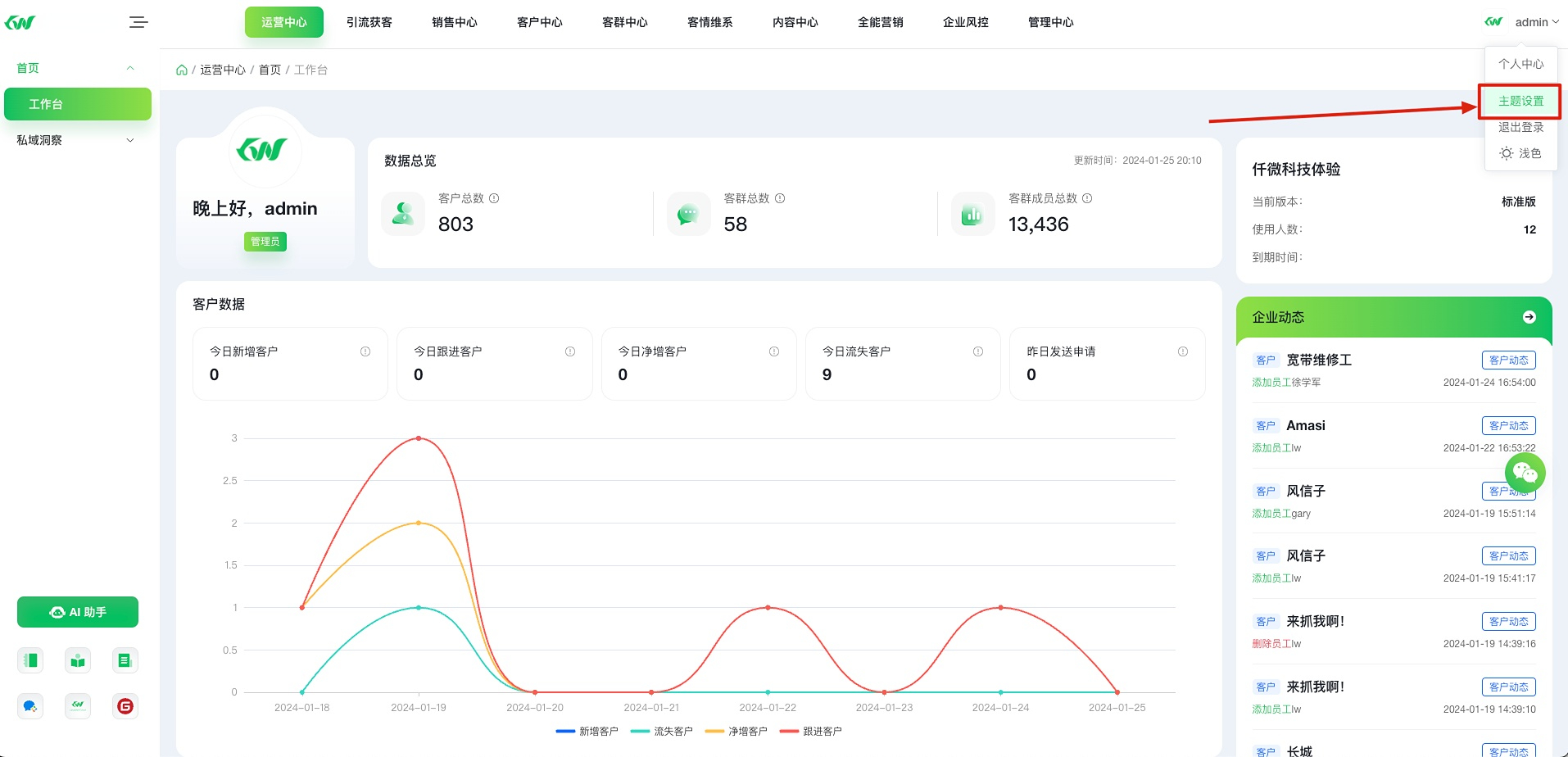The height and width of the screenshot is (757, 1568).
Task: Switch to 企业风控 top tab
Action: (966, 22)
